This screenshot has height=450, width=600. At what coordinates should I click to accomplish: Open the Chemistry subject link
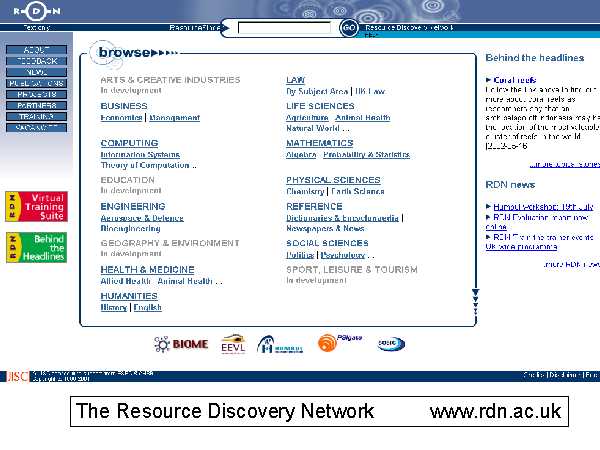[305, 191]
